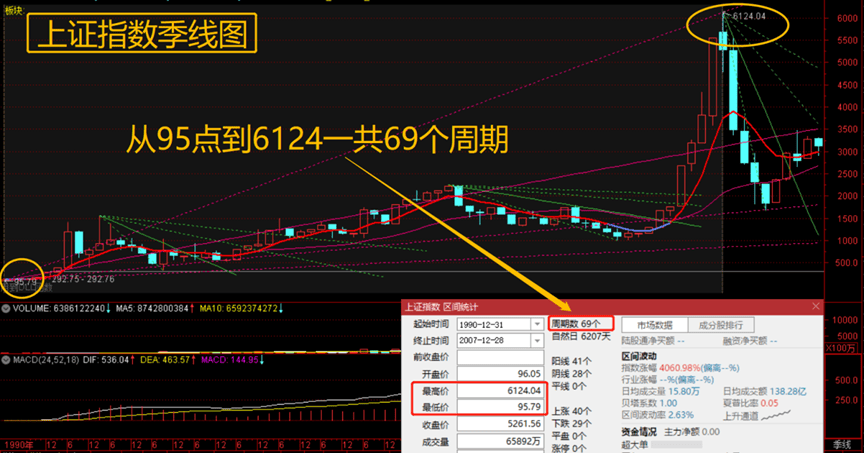Image resolution: width=864 pixels, height=453 pixels.
Task: Click the 6124.04 high price marker
Action: (x=749, y=16)
